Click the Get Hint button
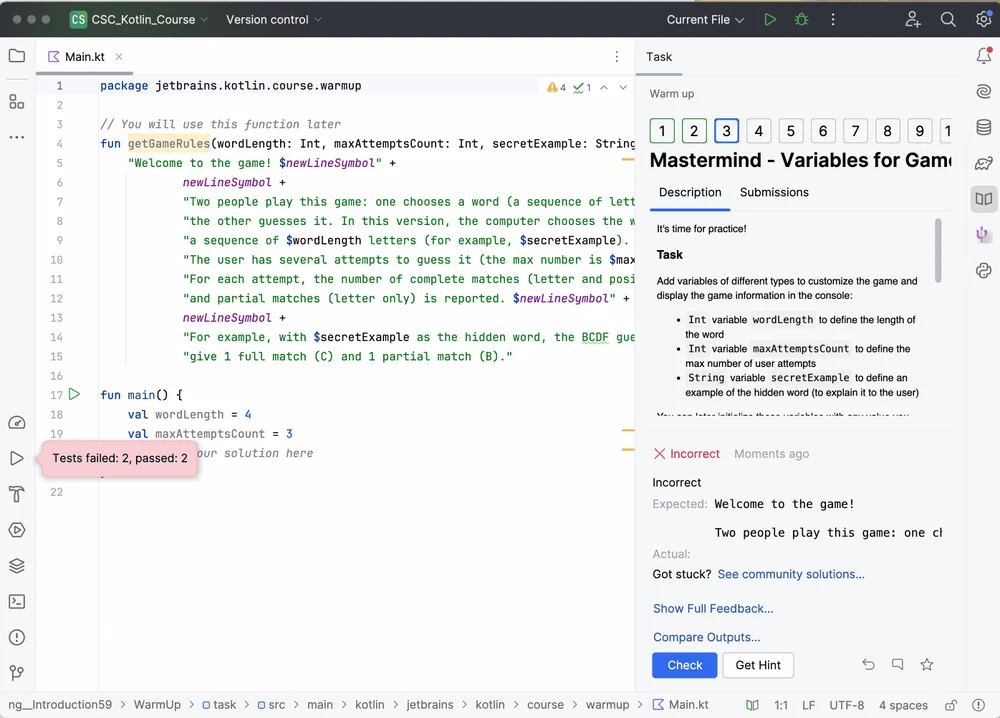Image resolution: width=1000 pixels, height=718 pixels. click(758, 665)
